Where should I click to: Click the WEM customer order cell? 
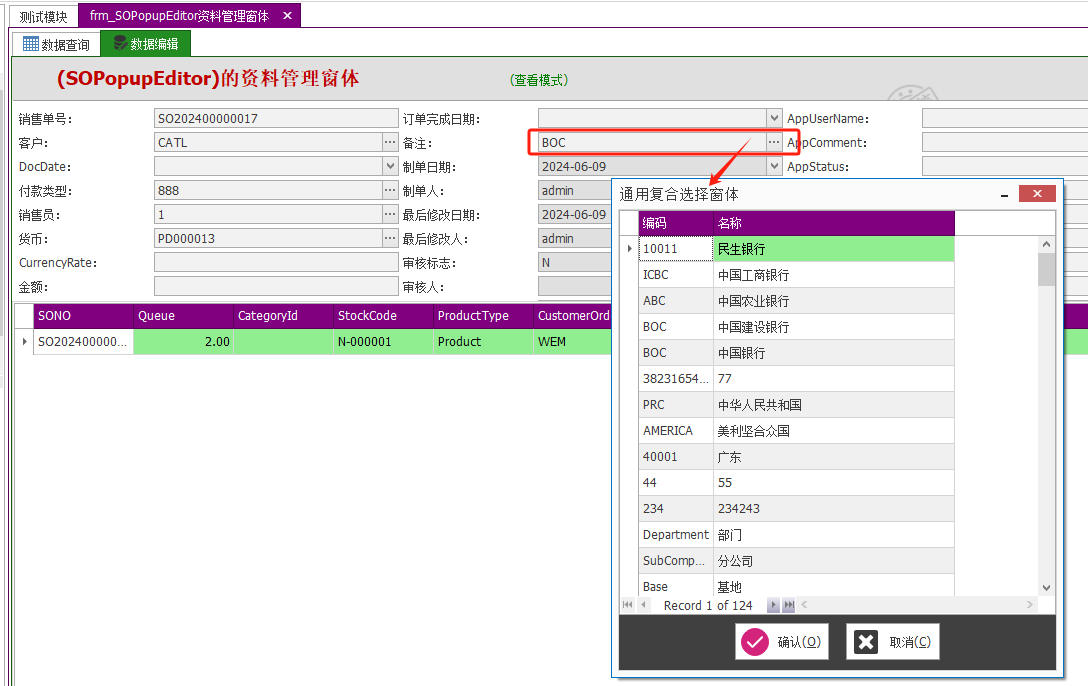click(x=572, y=341)
